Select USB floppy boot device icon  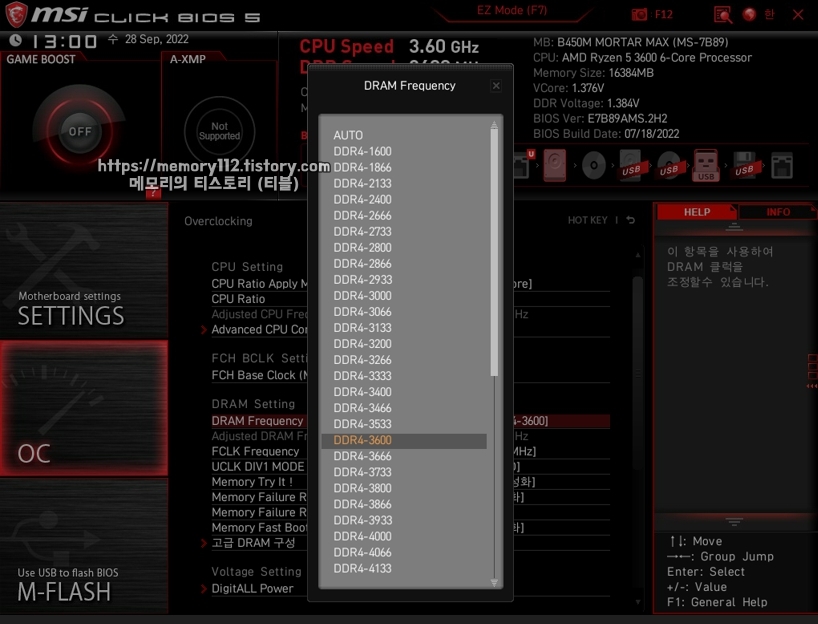(x=744, y=165)
